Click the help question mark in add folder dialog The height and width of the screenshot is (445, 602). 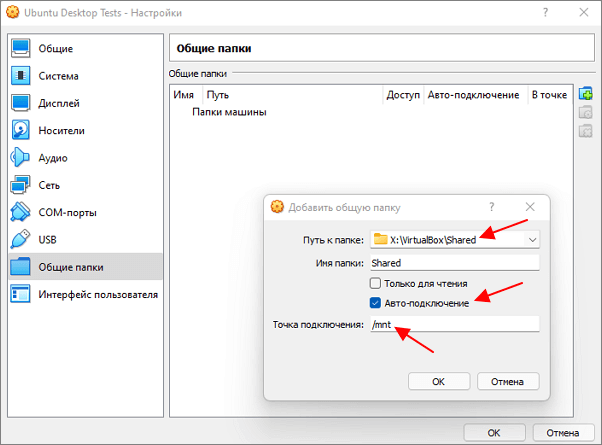(491, 207)
